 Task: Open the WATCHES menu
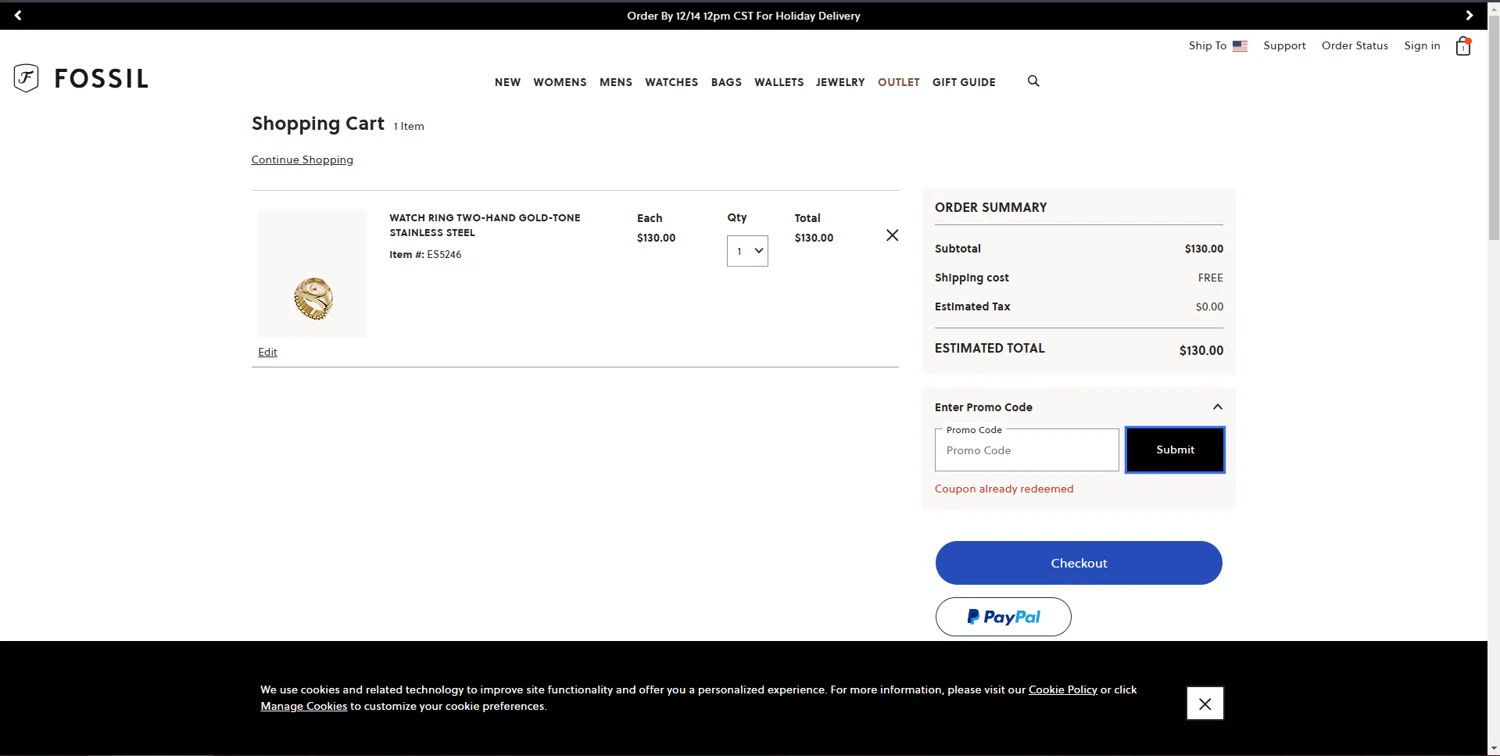(671, 82)
